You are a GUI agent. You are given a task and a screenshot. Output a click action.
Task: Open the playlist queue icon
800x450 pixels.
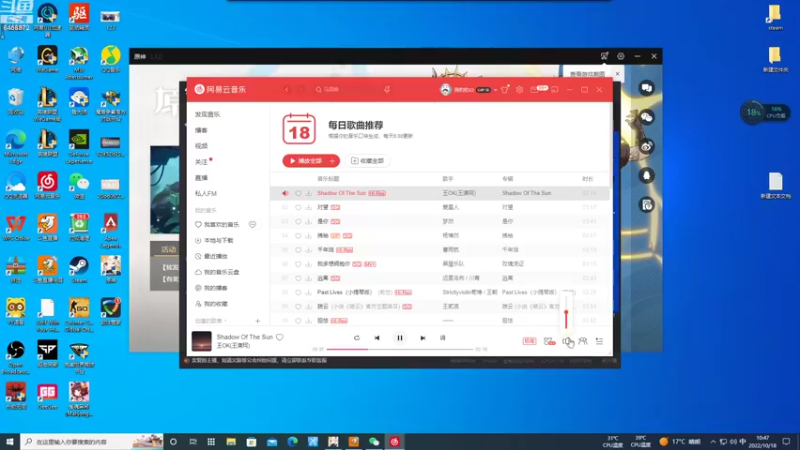point(599,341)
